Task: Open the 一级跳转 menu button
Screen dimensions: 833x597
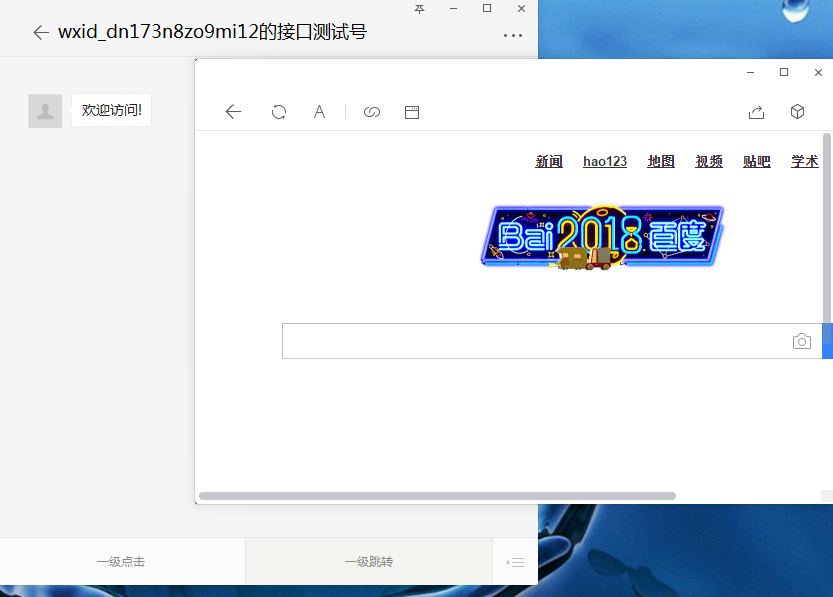Action: coord(369,561)
